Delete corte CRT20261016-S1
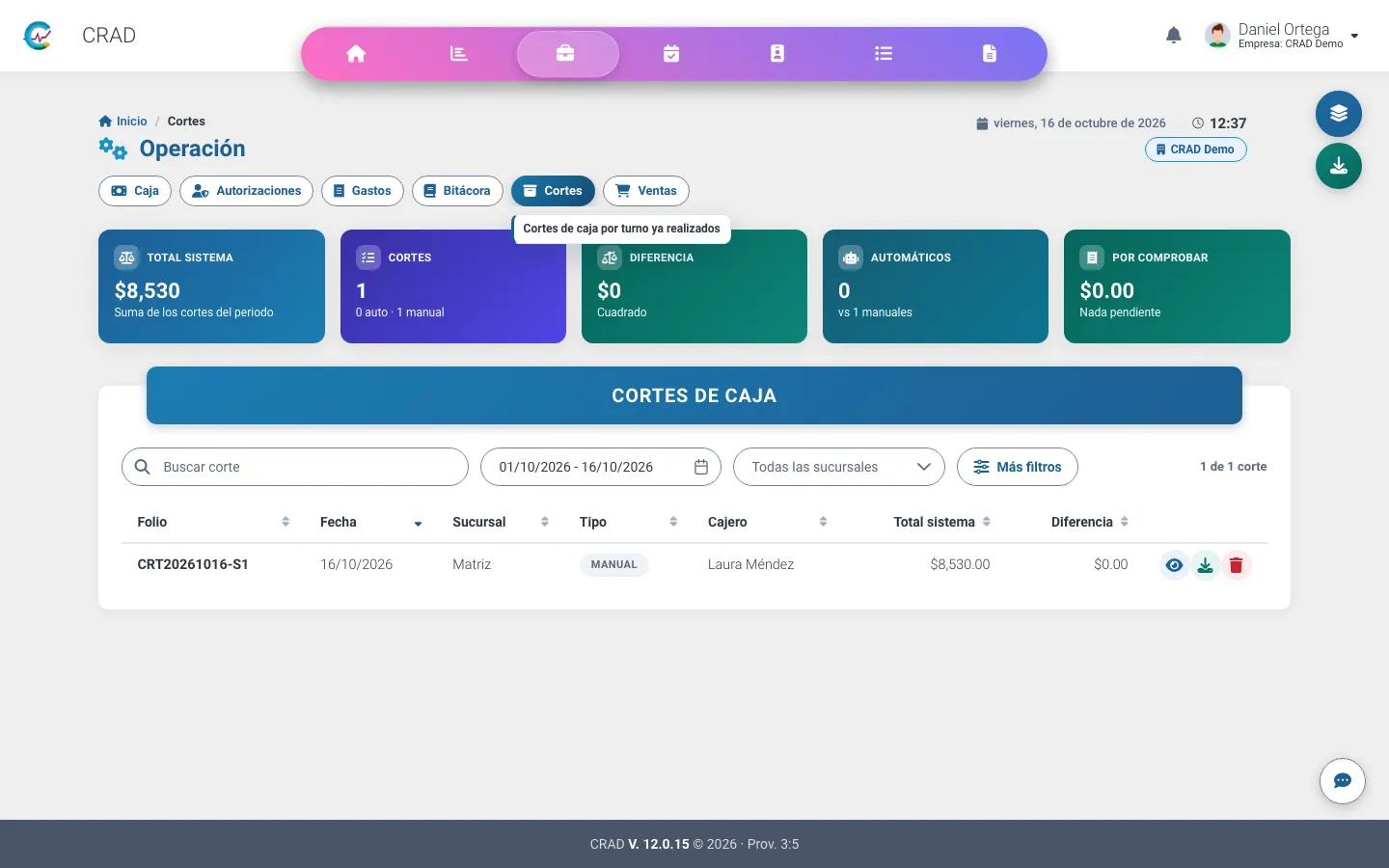 (1236, 565)
